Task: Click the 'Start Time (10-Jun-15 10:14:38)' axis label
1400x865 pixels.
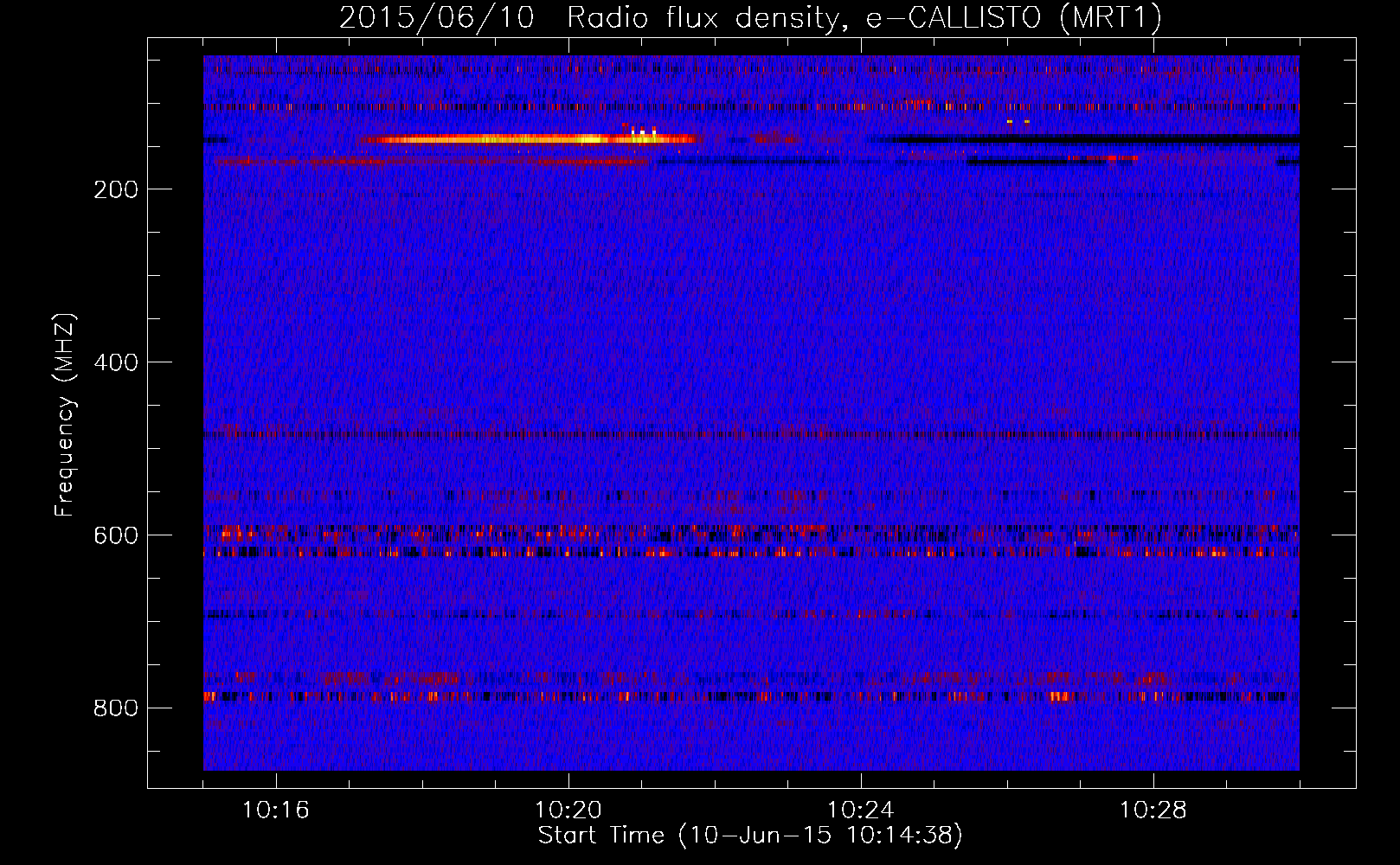Action: (750, 836)
